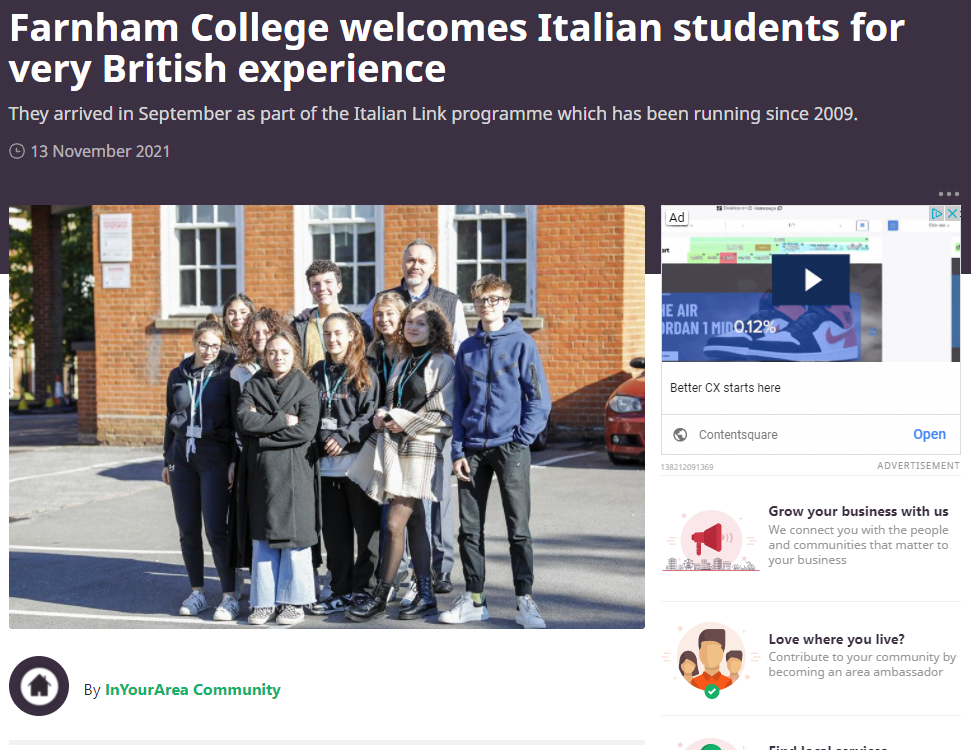Image resolution: width=971 pixels, height=750 pixels.
Task: Click the article headline about Farnham College
Action: click(x=456, y=48)
